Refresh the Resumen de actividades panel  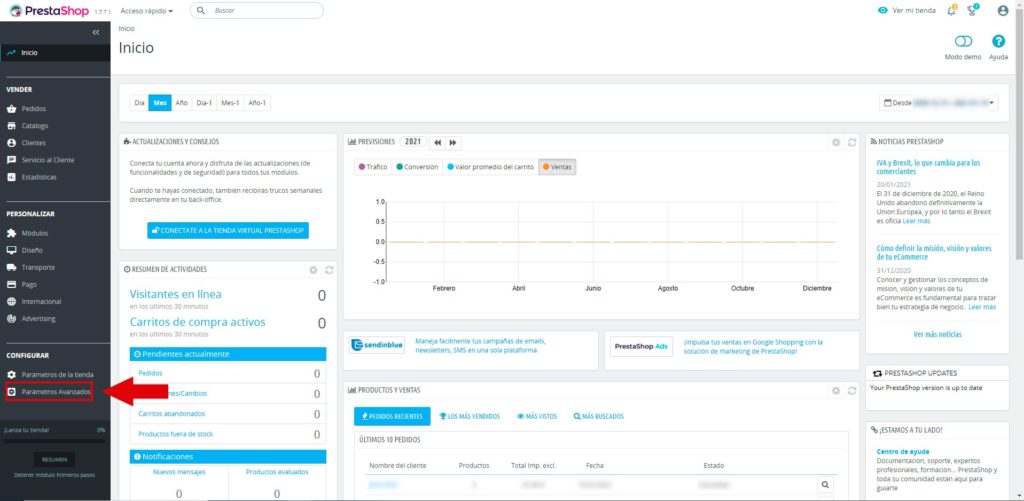(329, 270)
